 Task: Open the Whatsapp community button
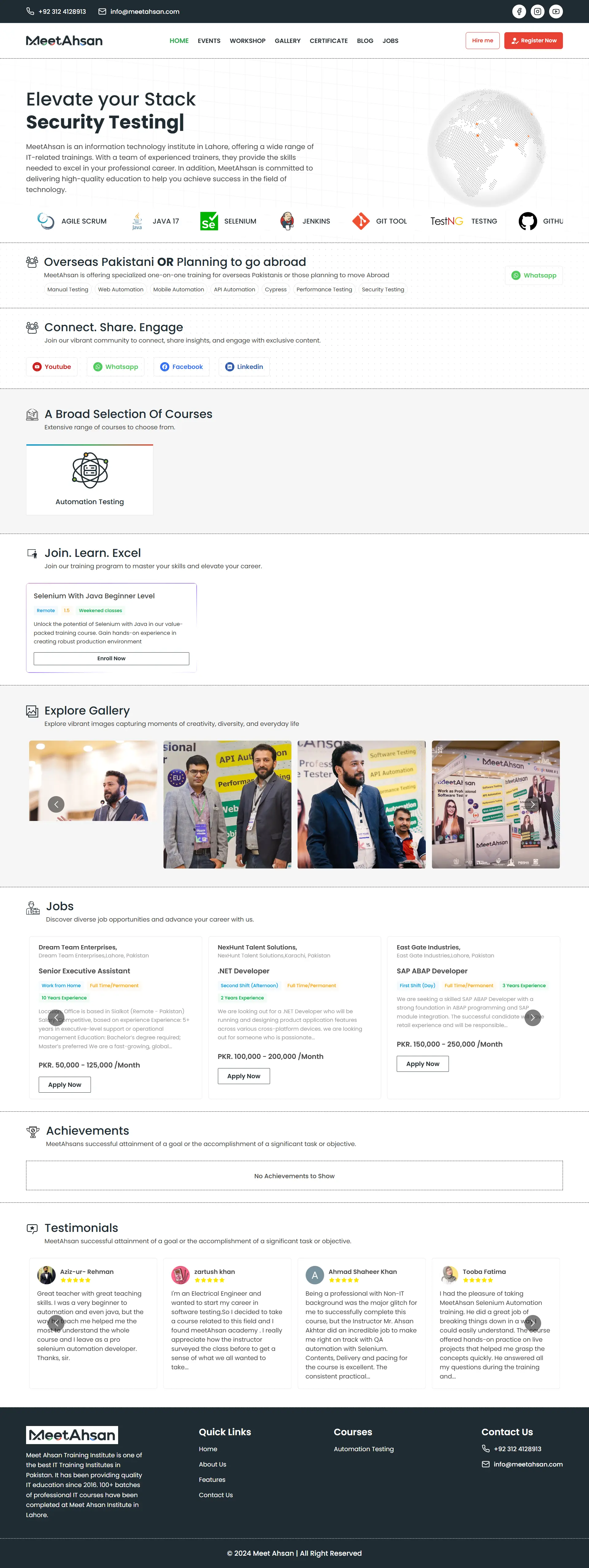click(x=116, y=366)
